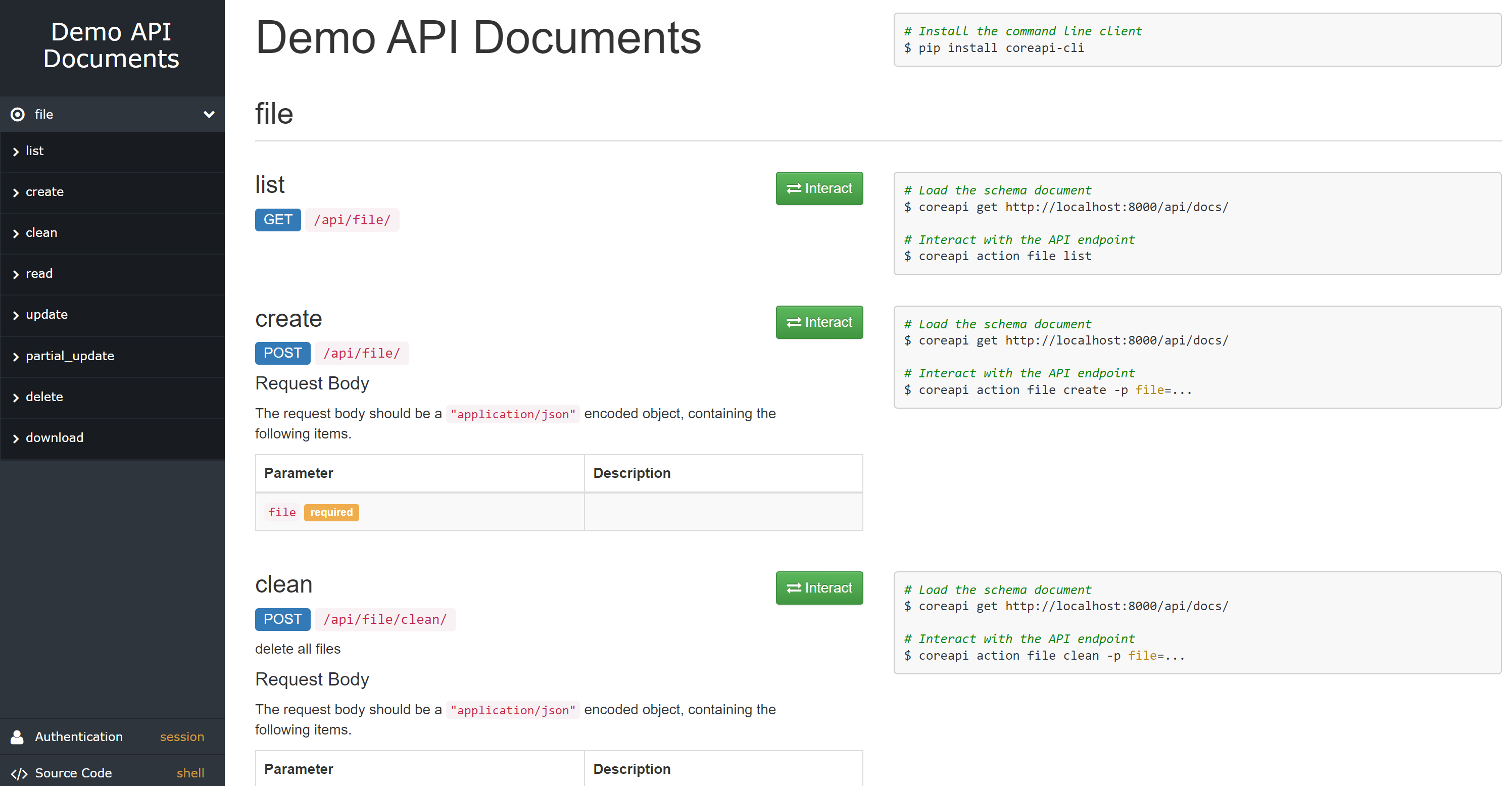This screenshot has width=1512, height=786.
Task: Expand the create endpoint in the sidebar
Action: (x=44, y=191)
